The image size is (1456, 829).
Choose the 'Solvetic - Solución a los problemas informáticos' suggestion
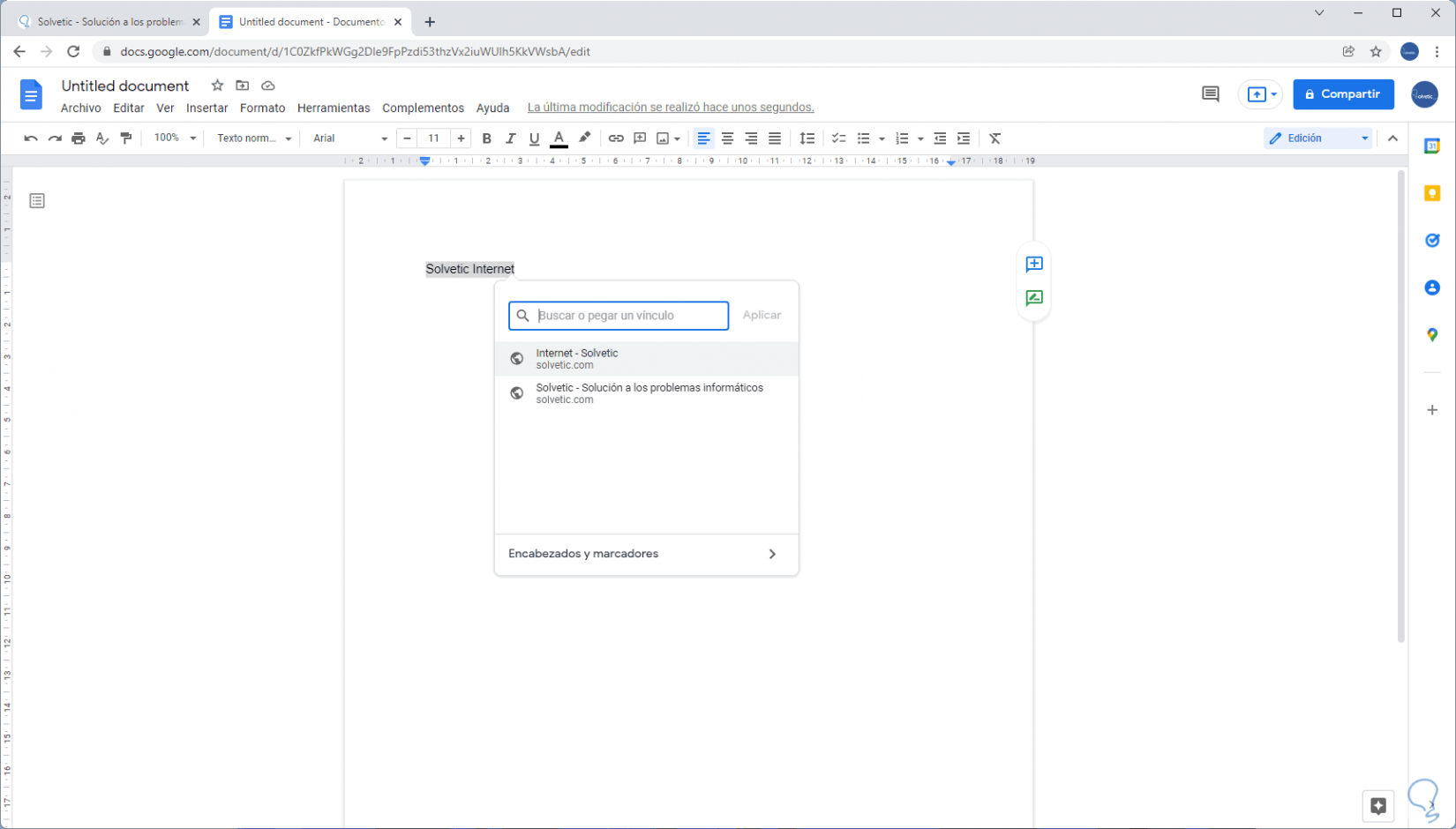coord(647,393)
